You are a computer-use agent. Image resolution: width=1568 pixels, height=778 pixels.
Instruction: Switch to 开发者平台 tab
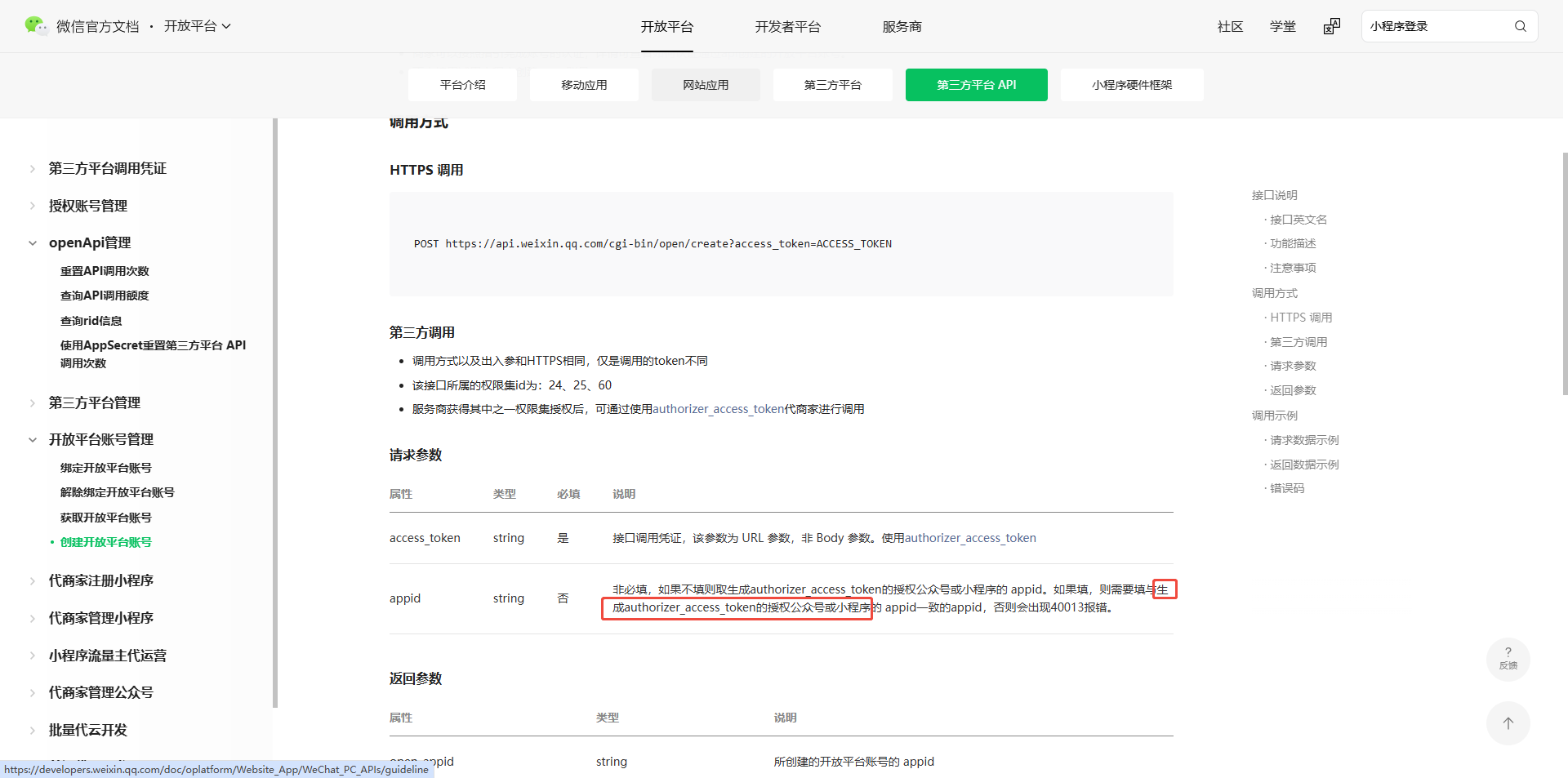click(x=787, y=27)
